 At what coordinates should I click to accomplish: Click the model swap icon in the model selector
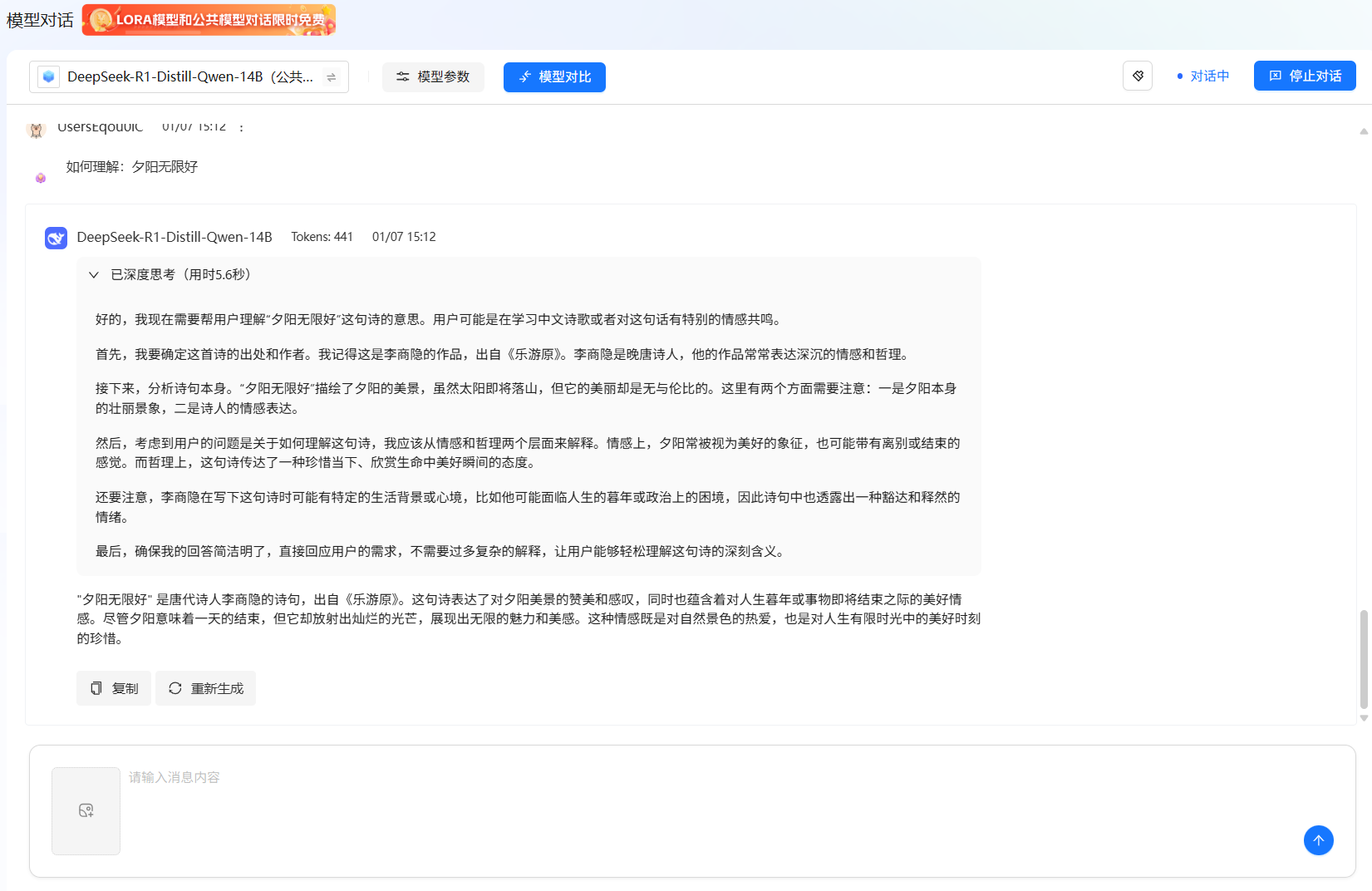(x=331, y=76)
